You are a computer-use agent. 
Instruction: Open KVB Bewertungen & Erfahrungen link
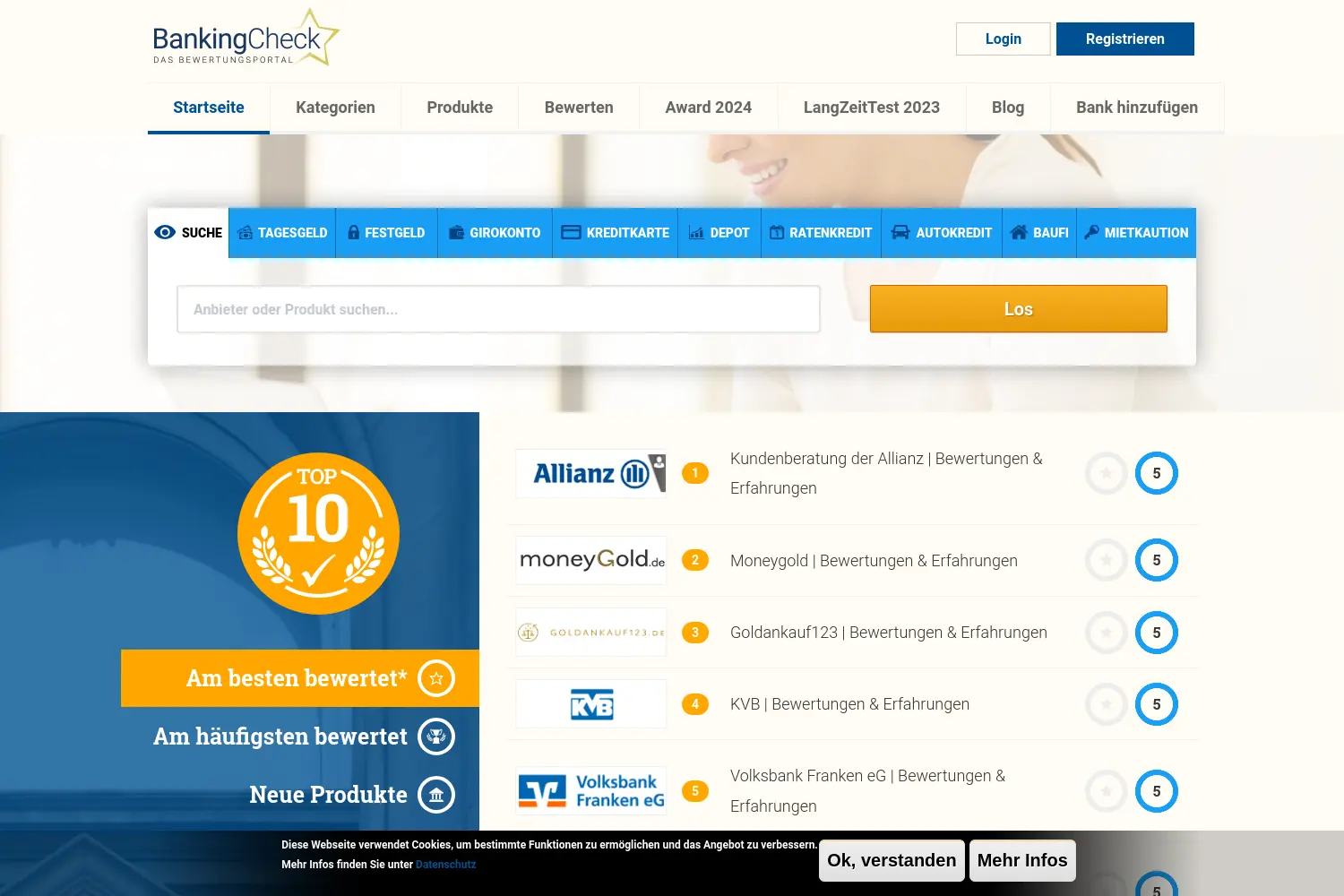[x=849, y=704]
